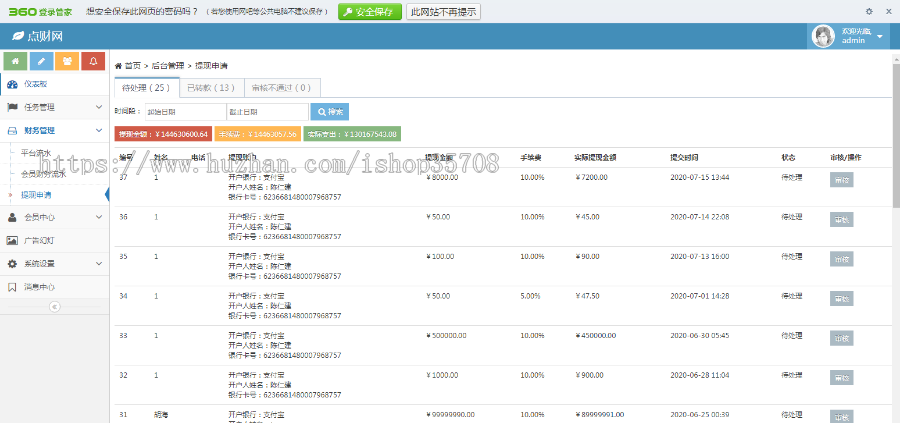Image resolution: width=900 pixels, height=423 pixels.
Task: Click the green home shortcut icon
Action: (x=15, y=61)
